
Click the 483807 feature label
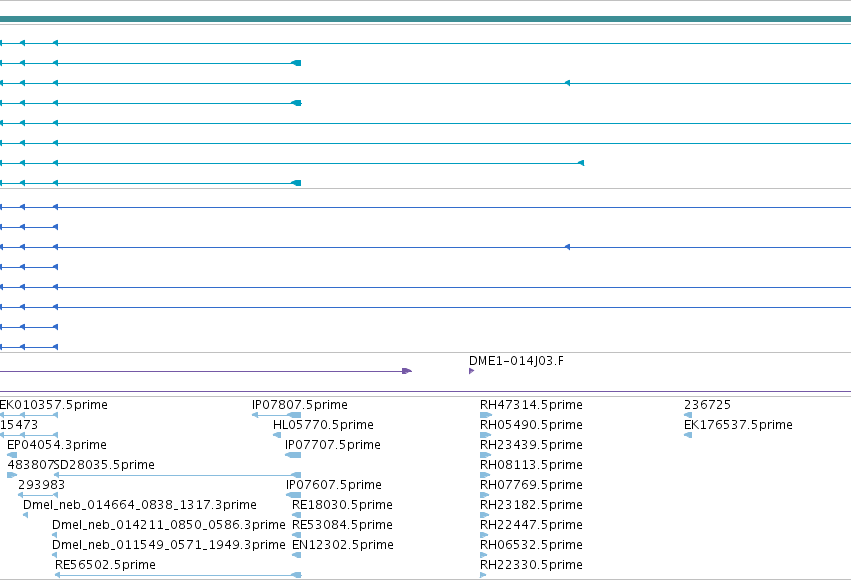31,465
